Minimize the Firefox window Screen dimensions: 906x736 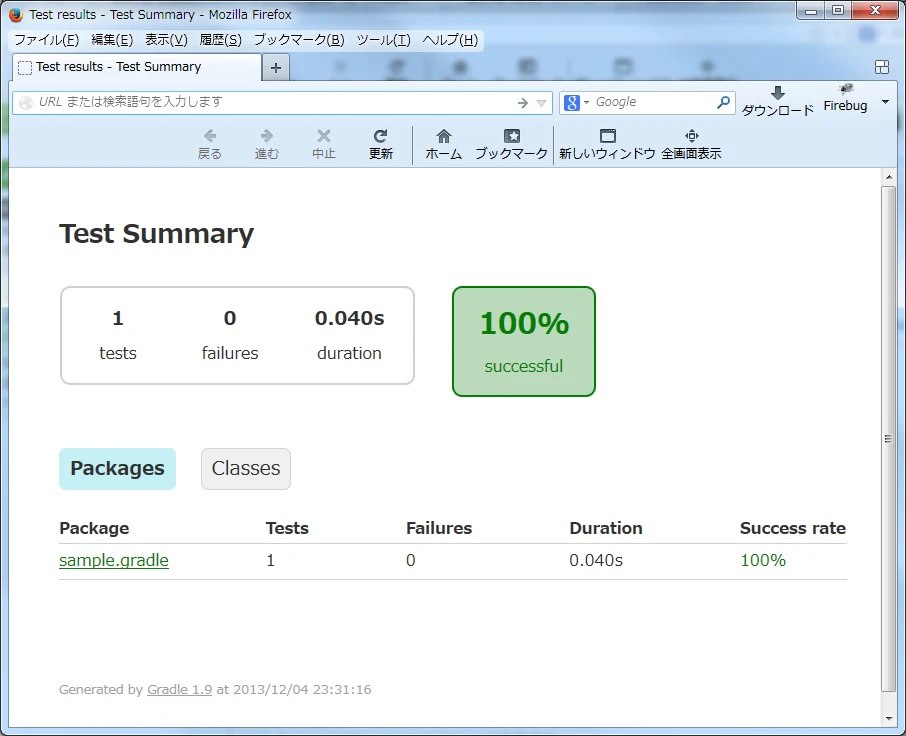point(811,11)
